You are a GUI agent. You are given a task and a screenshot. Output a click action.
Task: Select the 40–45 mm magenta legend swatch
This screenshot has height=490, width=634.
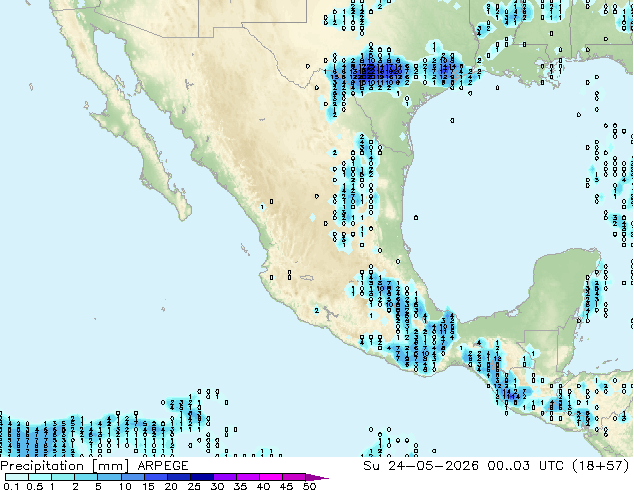click(x=271, y=477)
